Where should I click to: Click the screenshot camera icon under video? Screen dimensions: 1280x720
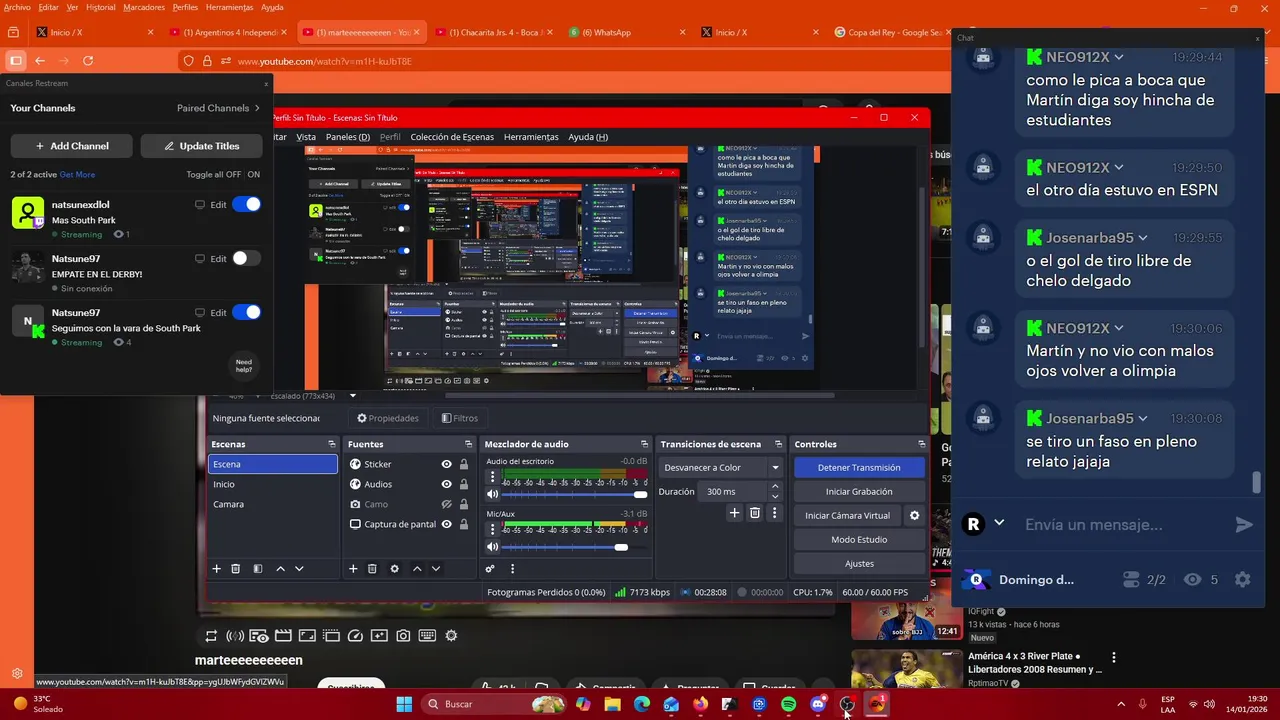403,635
